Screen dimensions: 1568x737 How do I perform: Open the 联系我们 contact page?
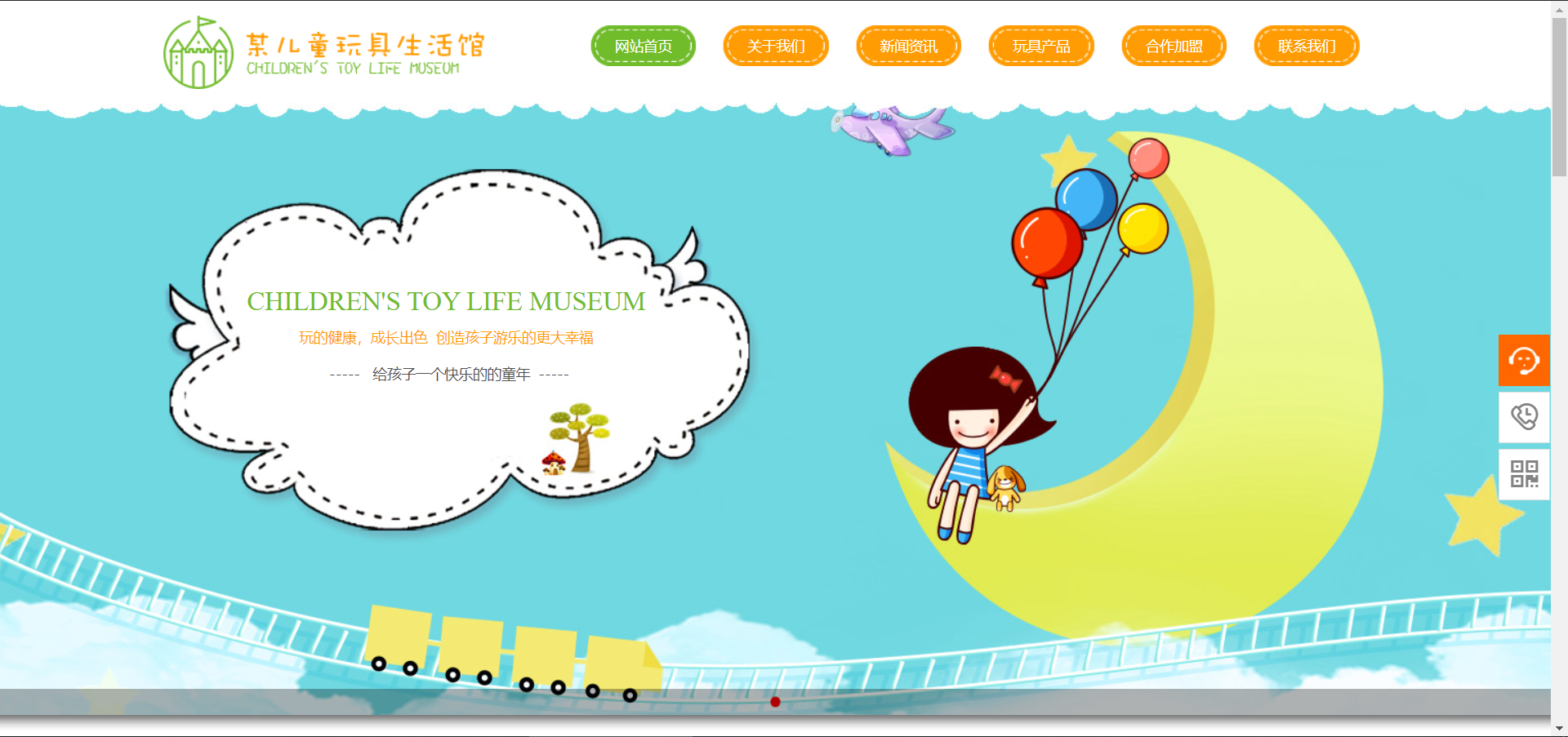click(1307, 47)
